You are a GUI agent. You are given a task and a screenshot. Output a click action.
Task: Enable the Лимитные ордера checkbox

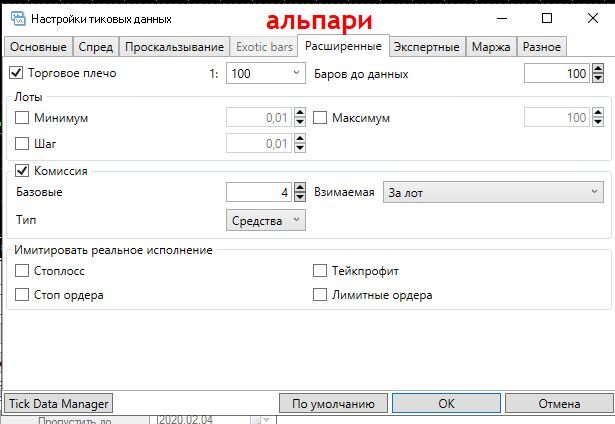point(320,295)
